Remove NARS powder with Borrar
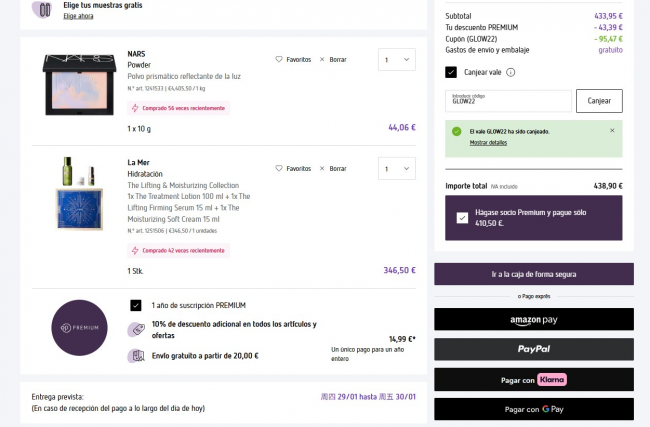The height and width of the screenshot is (427, 650). coord(333,59)
